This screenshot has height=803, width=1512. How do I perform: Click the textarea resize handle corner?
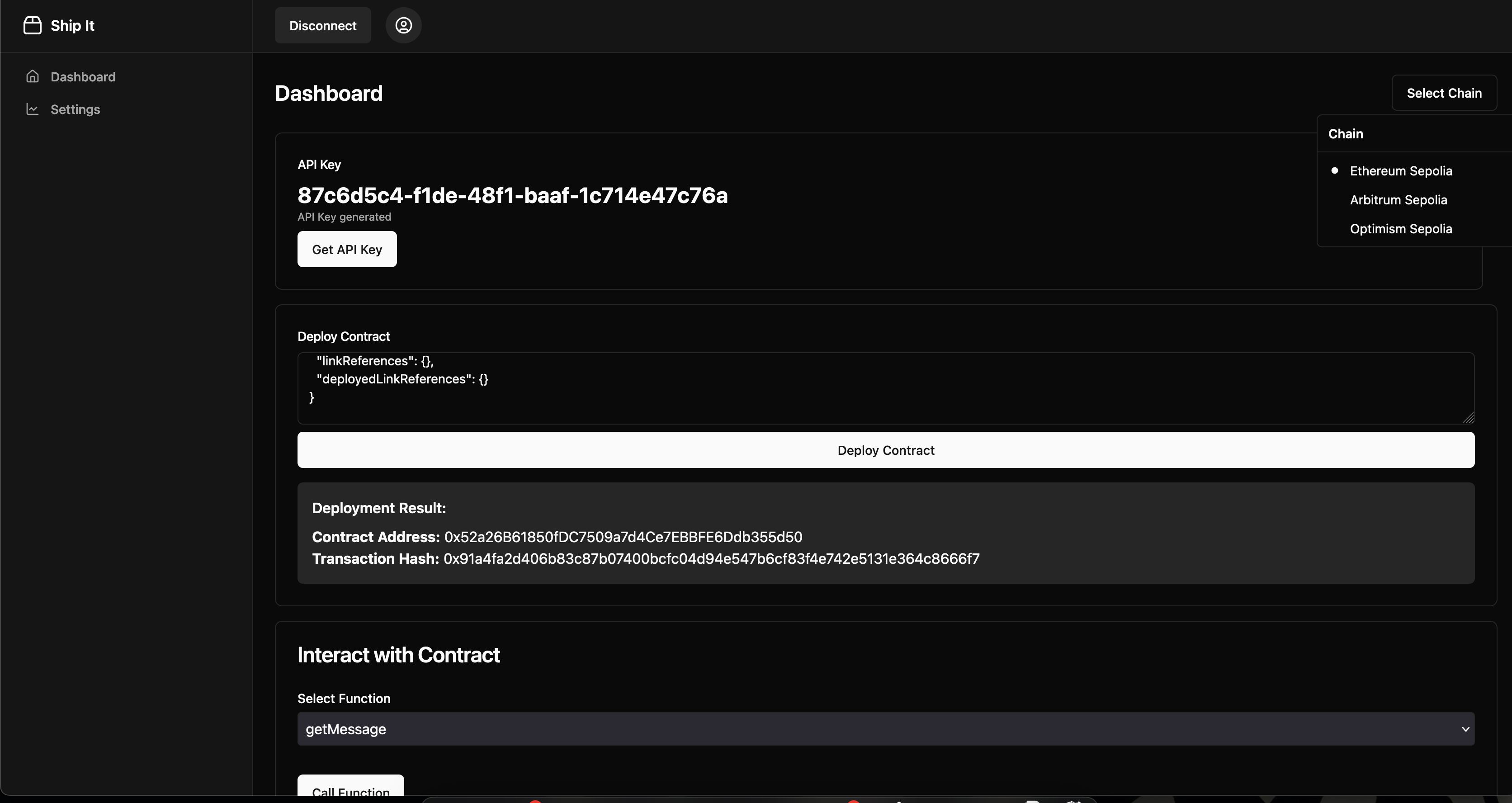pyautogui.click(x=1468, y=417)
